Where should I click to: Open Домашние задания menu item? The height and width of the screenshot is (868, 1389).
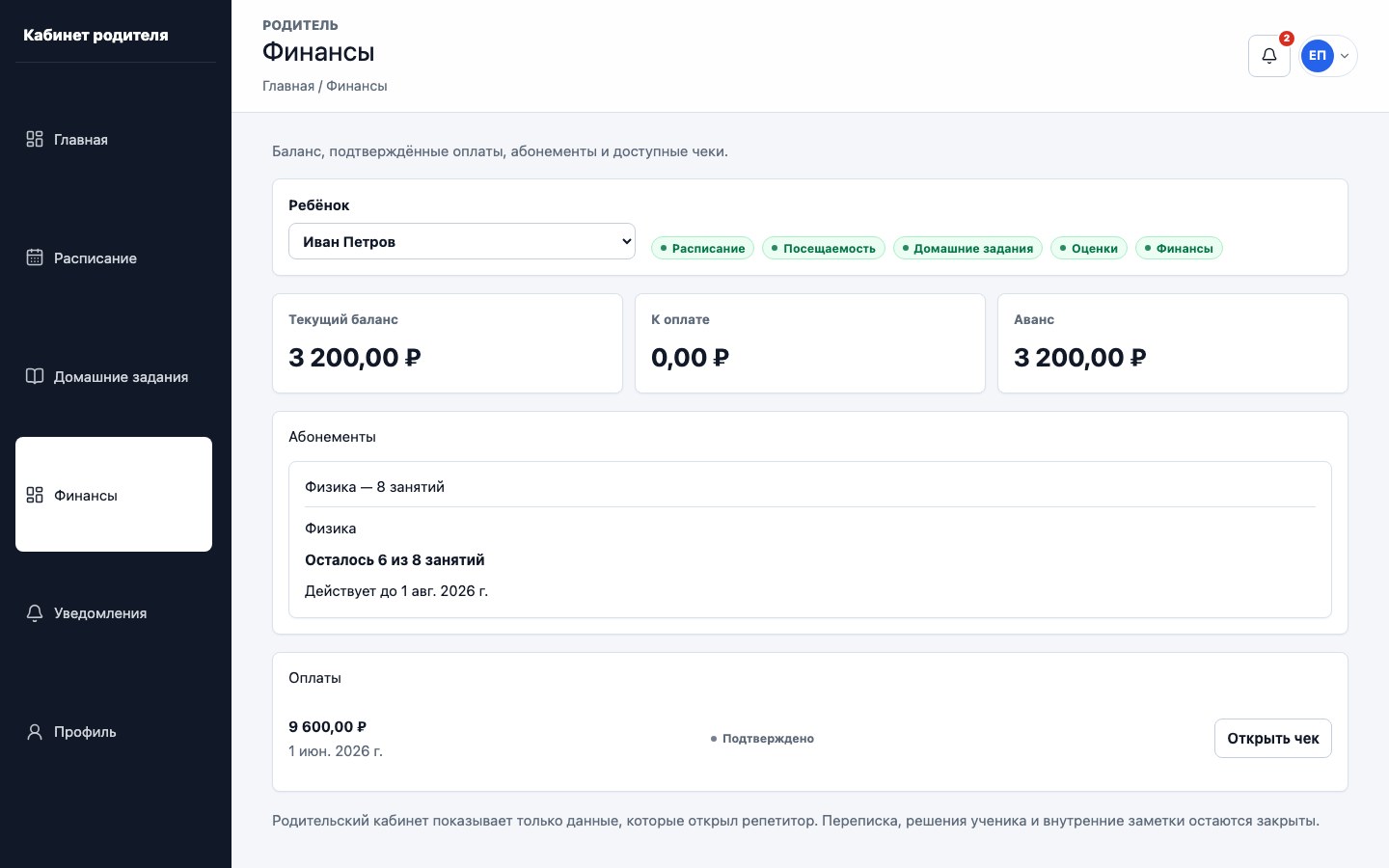pos(114,377)
